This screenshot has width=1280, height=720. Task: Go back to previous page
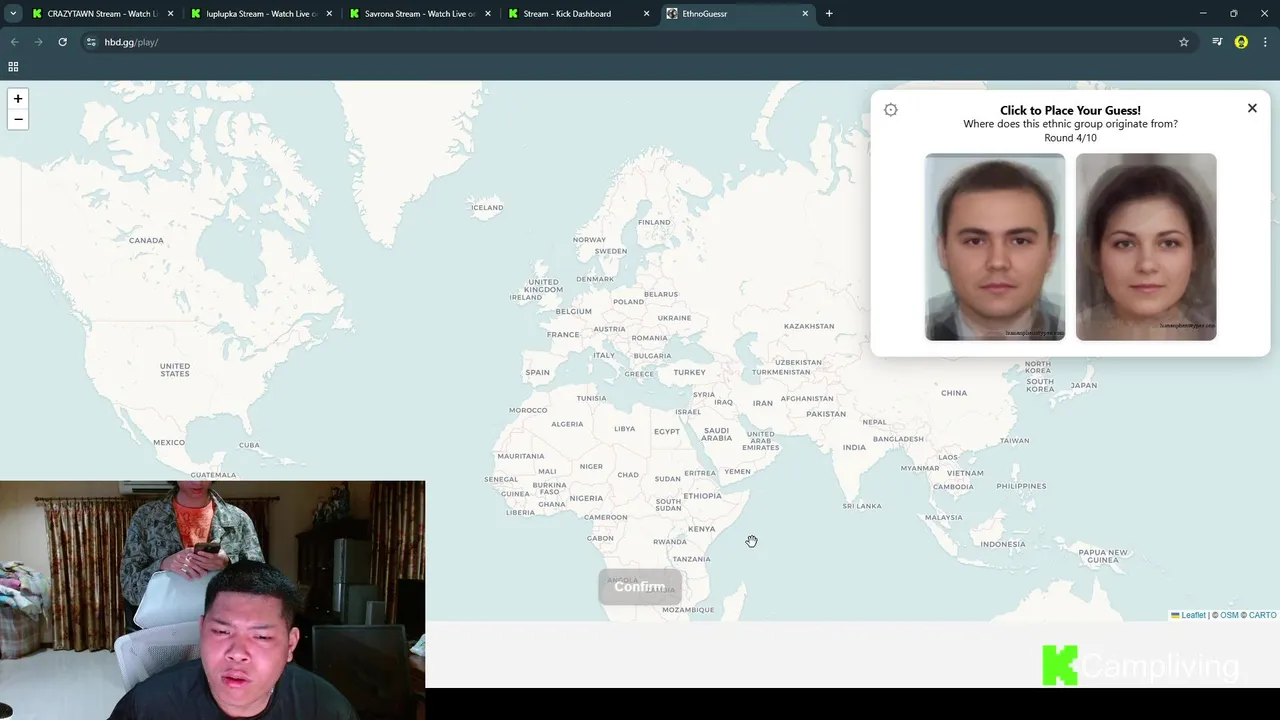coord(15,42)
